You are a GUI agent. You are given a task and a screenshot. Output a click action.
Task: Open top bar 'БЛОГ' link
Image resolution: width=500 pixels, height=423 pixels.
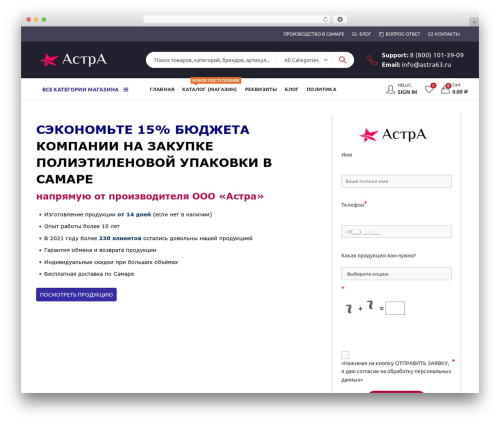tap(362, 34)
